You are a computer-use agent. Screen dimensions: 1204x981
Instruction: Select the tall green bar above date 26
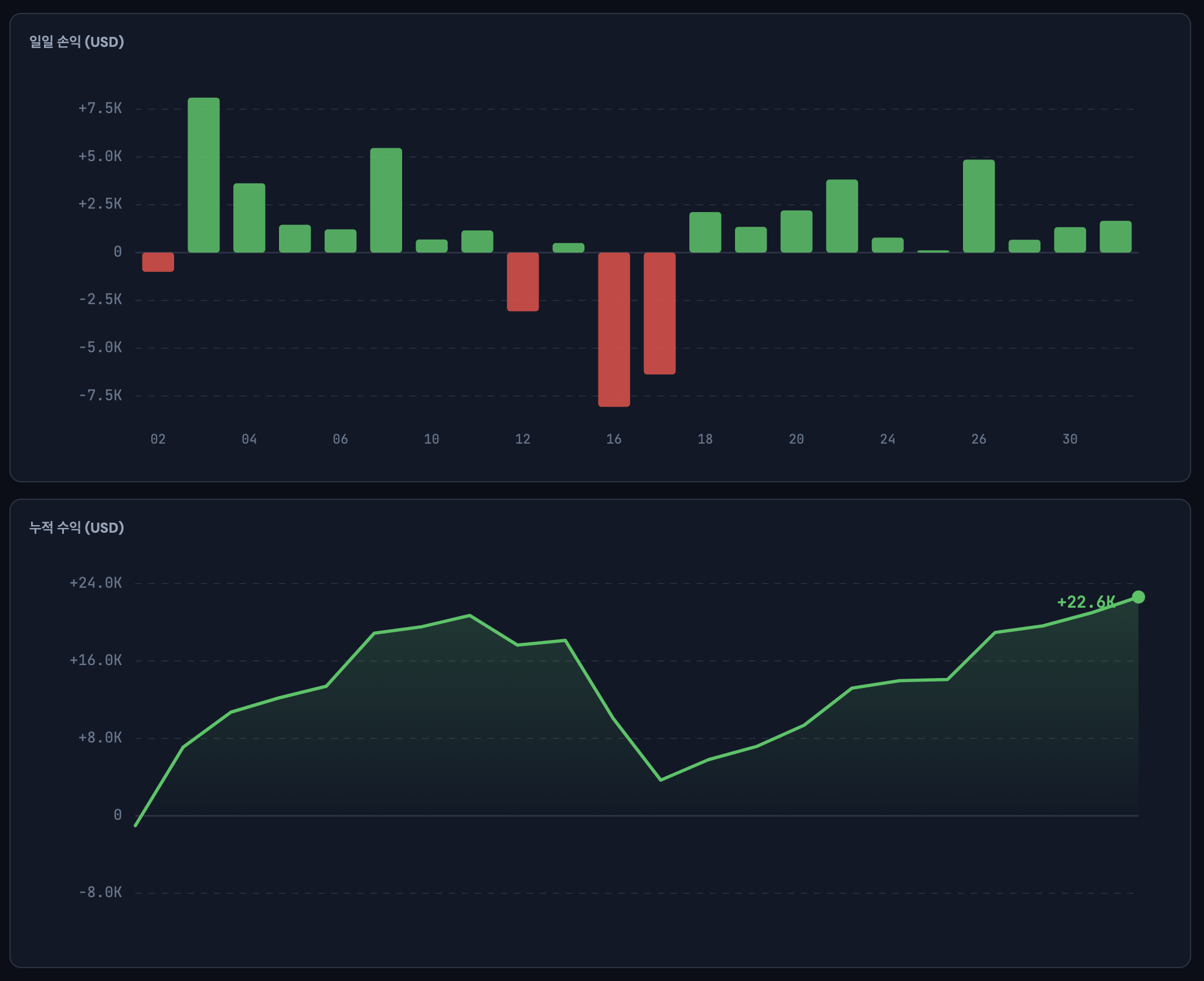tap(978, 206)
